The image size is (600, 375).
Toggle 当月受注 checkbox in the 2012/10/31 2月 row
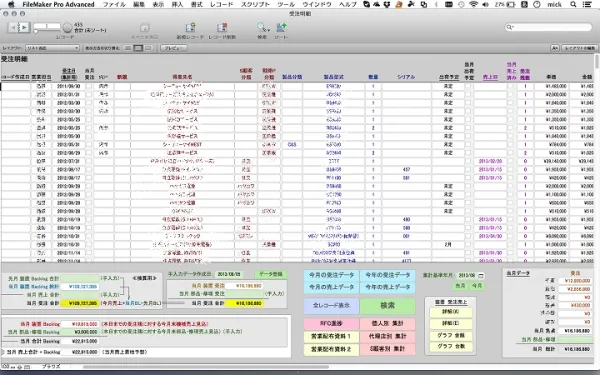[x=89, y=245]
